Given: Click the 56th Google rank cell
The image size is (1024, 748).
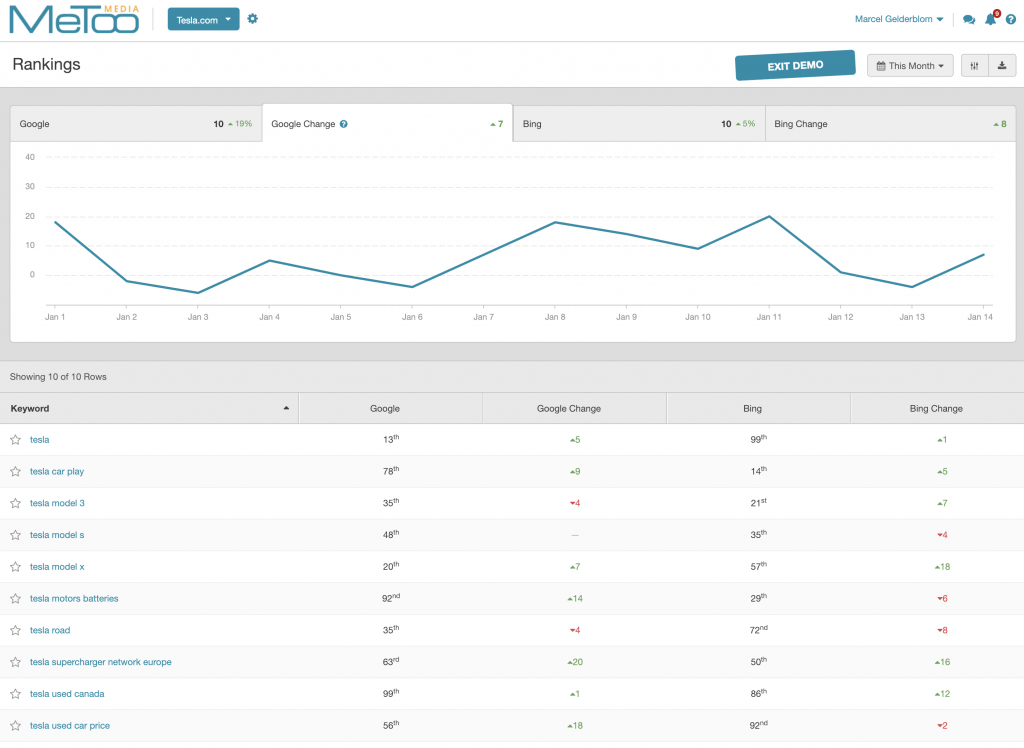Looking at the screenshot, I should point(391,725).
